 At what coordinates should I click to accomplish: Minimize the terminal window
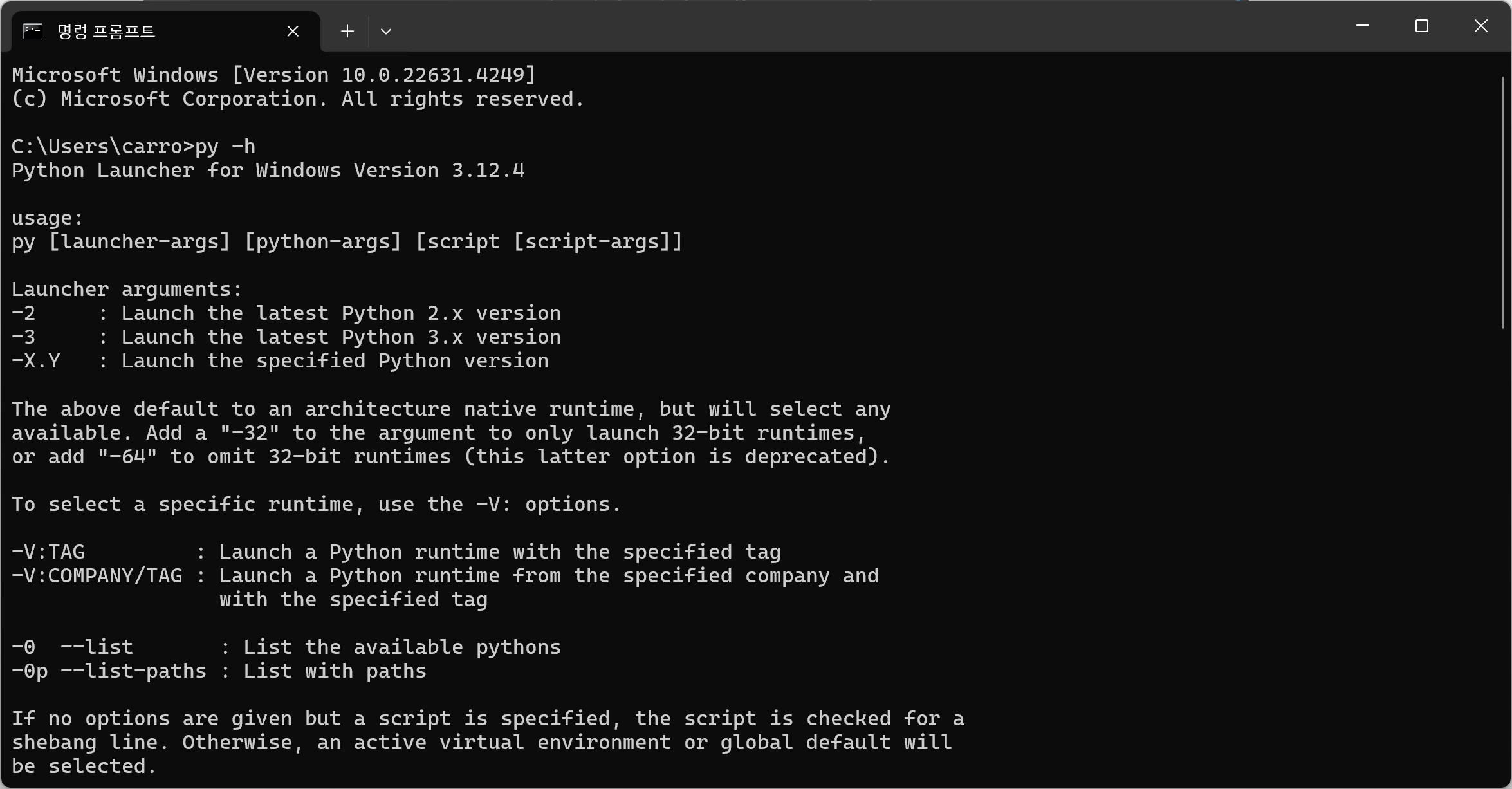click(1362, 26)
